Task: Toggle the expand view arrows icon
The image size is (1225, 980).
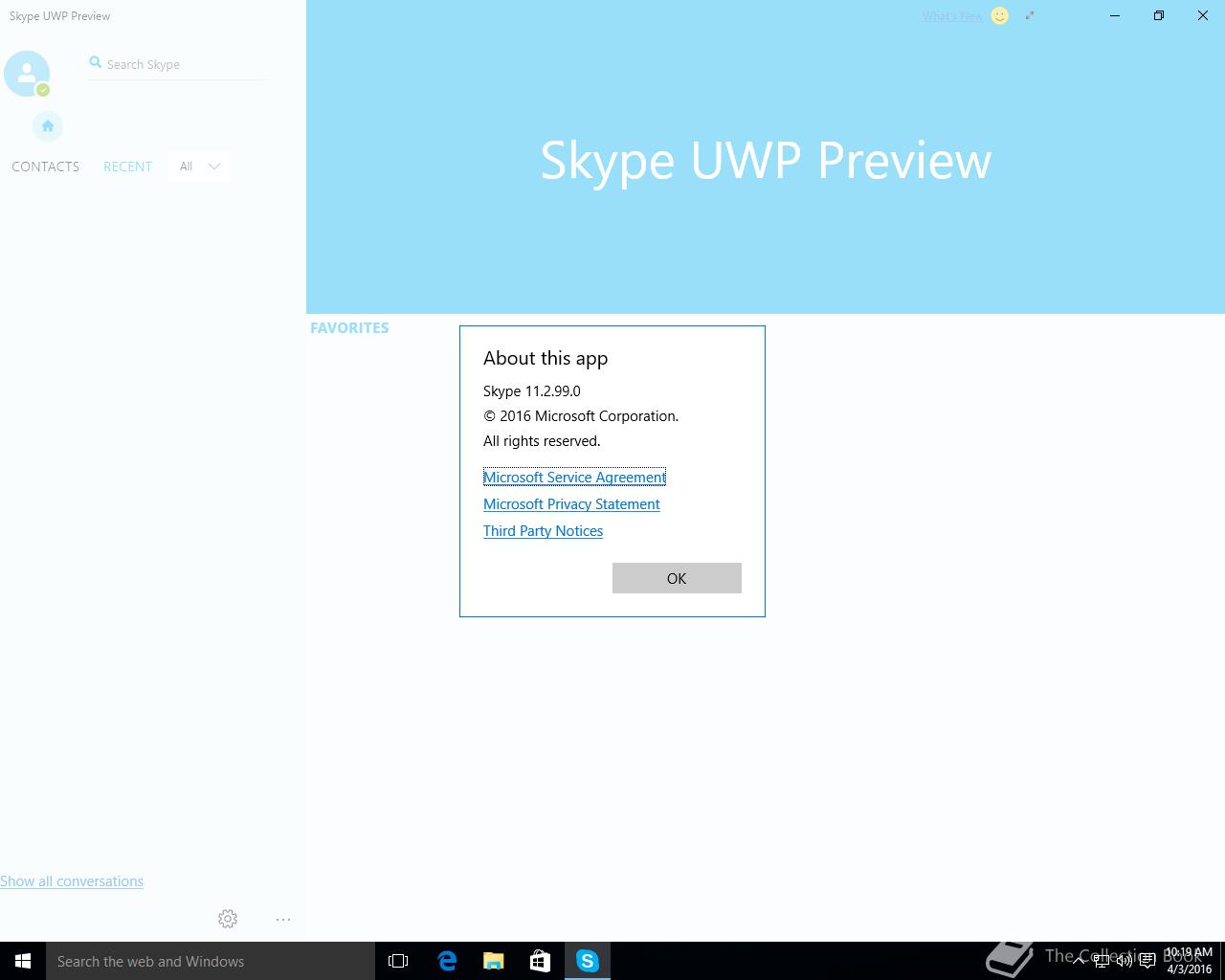Action: pyautogui.click(x=1030, y=15)
